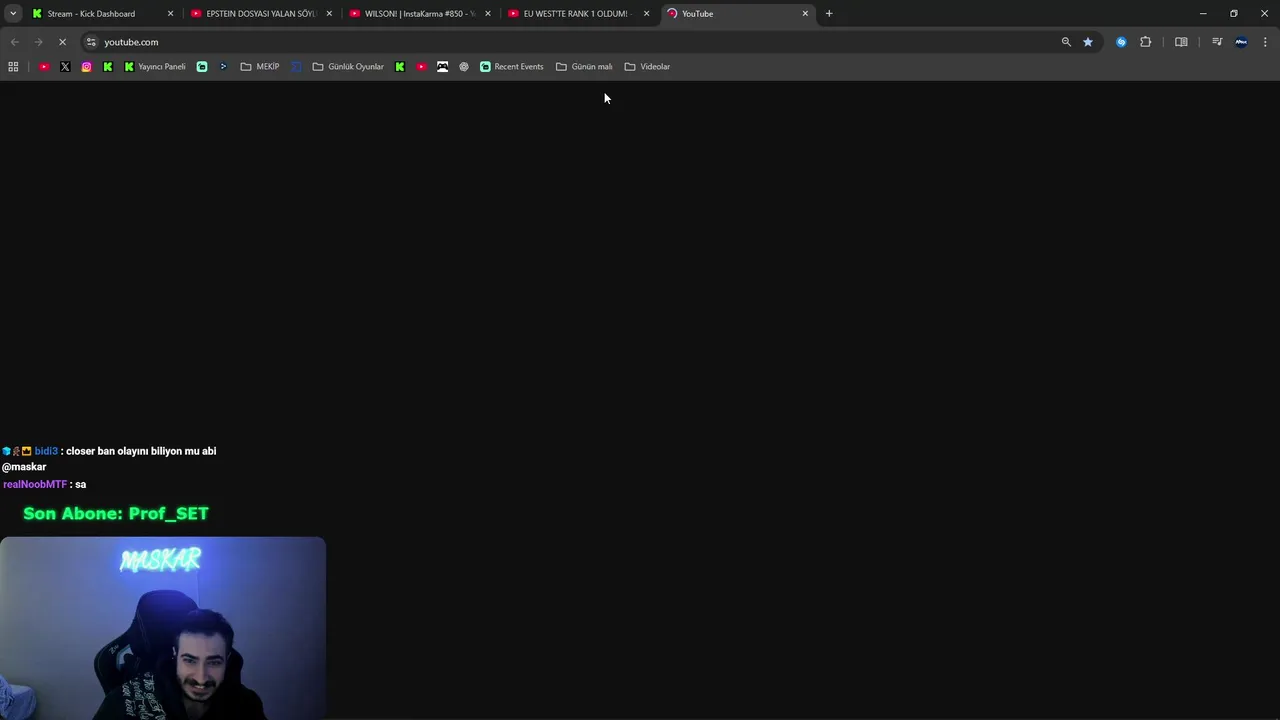This screenshot has width=1280, height=720.
Task: Open the ChatGPT bookmark icon
Action: 464,67
